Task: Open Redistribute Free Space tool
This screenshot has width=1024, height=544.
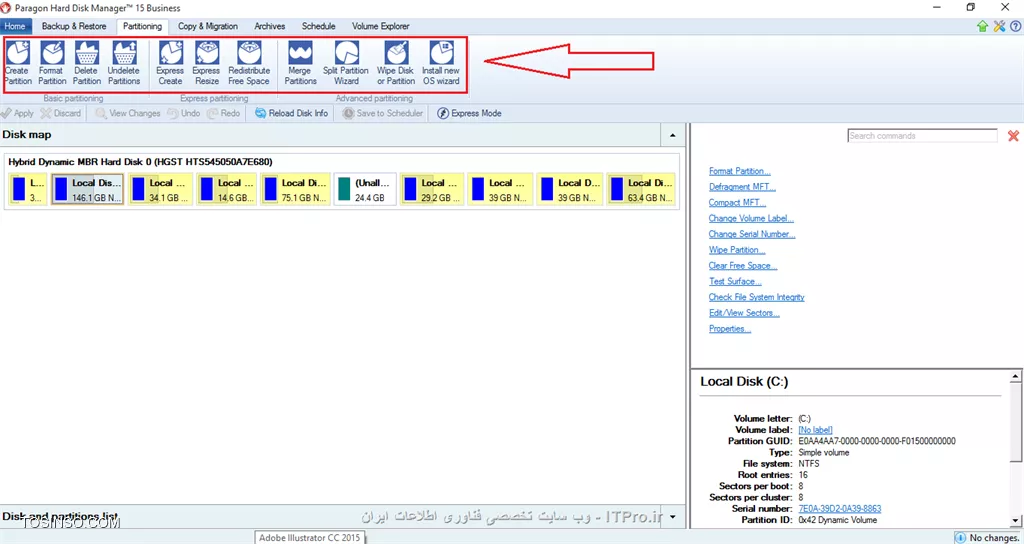Action: click(249, 63)
